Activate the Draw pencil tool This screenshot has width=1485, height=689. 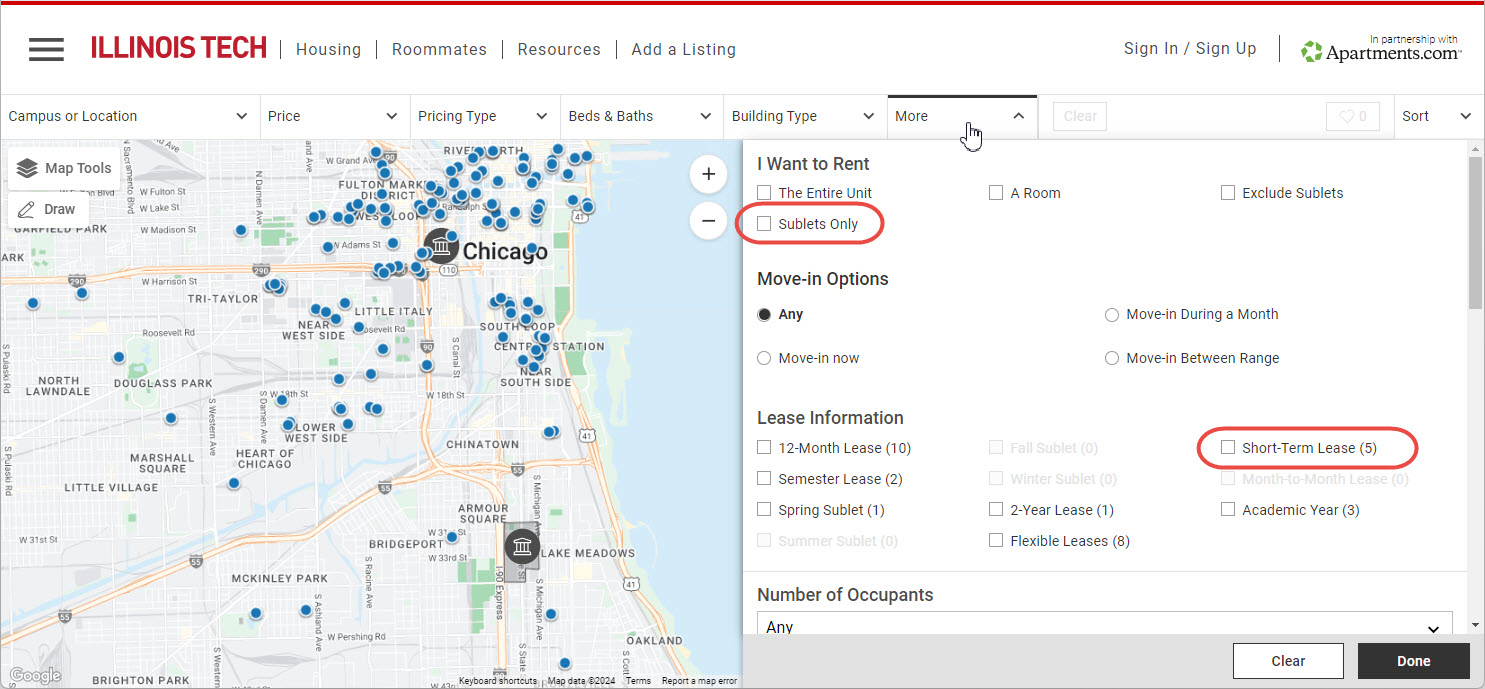point(27,210)
